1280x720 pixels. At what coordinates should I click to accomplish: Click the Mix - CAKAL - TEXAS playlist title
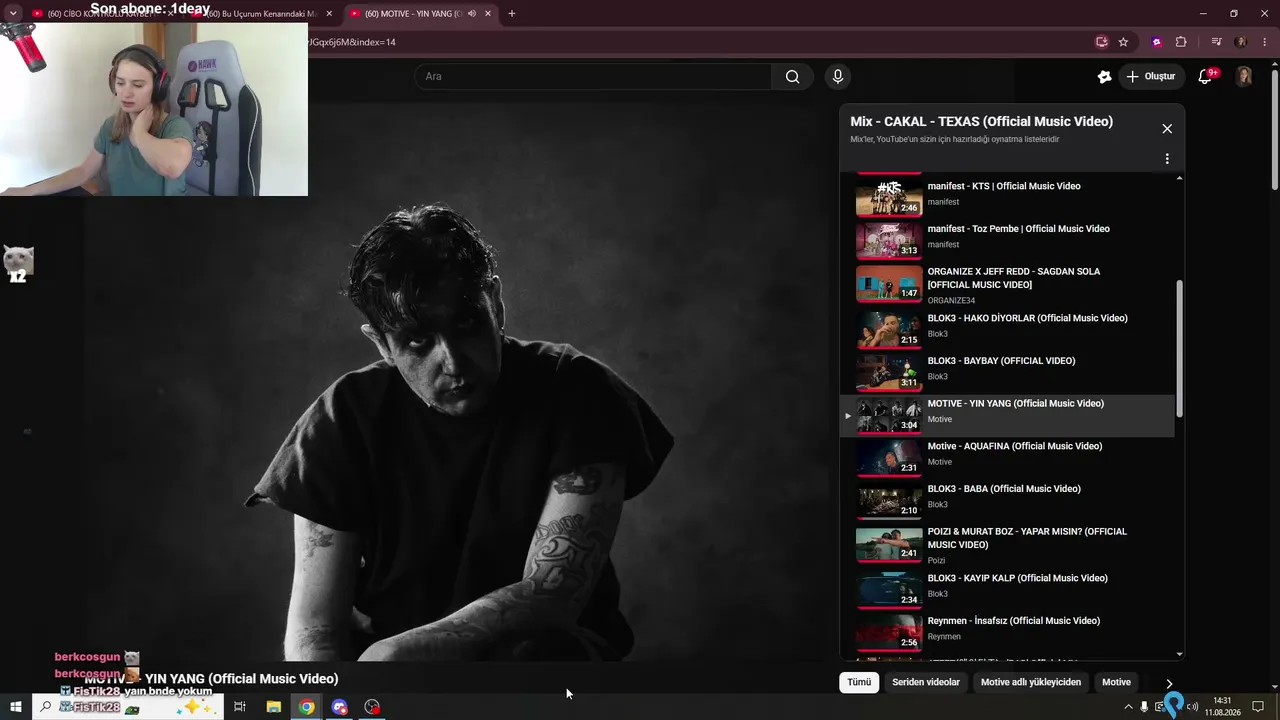[x=981, y=121]
